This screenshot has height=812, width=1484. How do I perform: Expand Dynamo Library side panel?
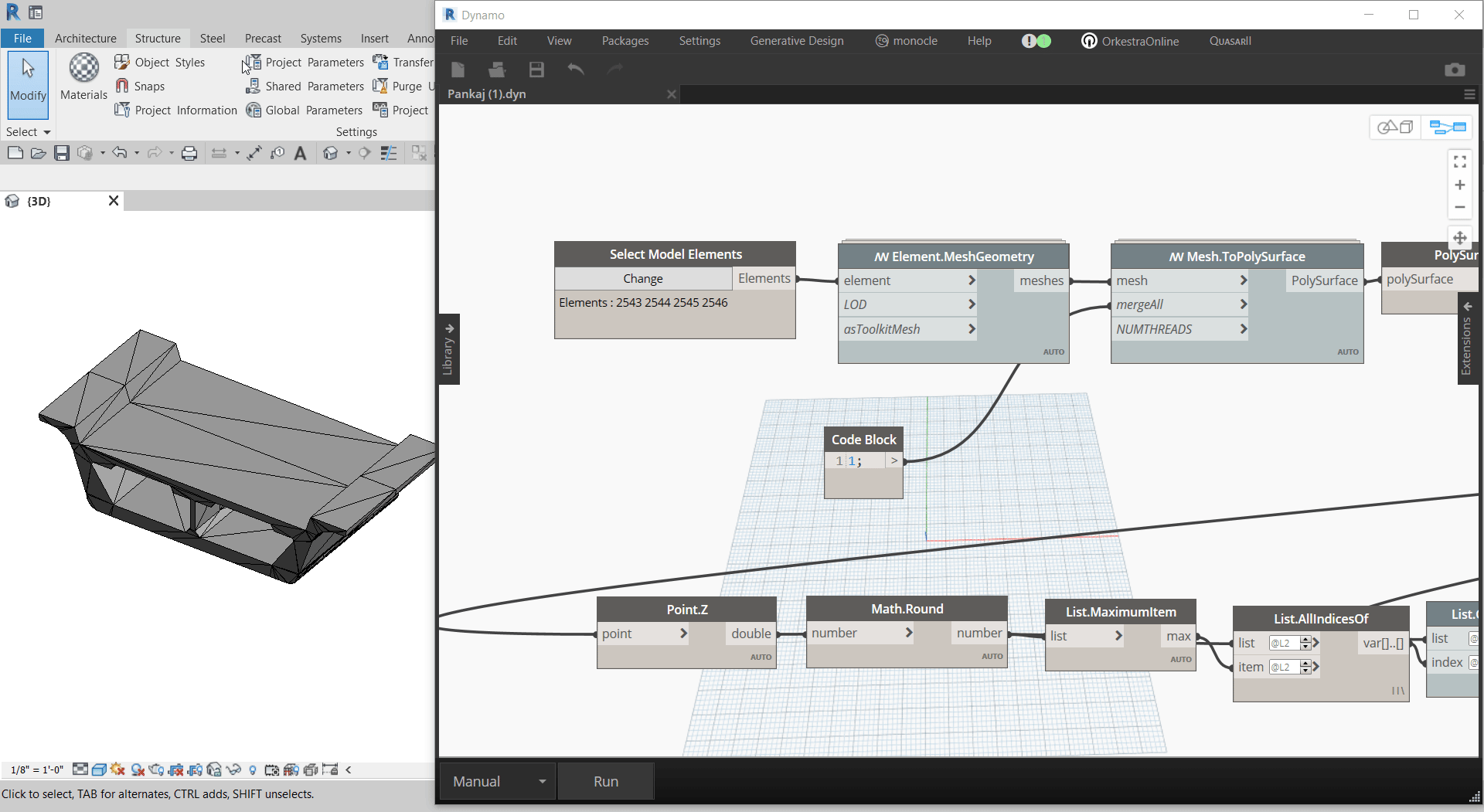coord(448,349)
